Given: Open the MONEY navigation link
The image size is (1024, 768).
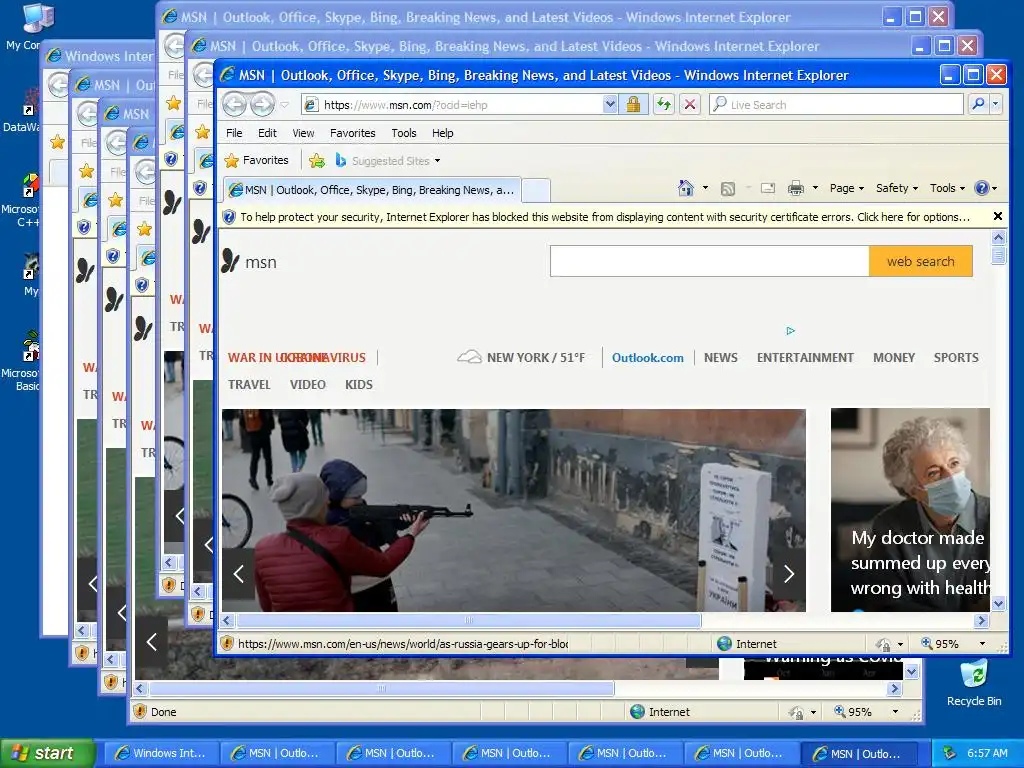Looking at the screenshot, I should tap(893, 358).
